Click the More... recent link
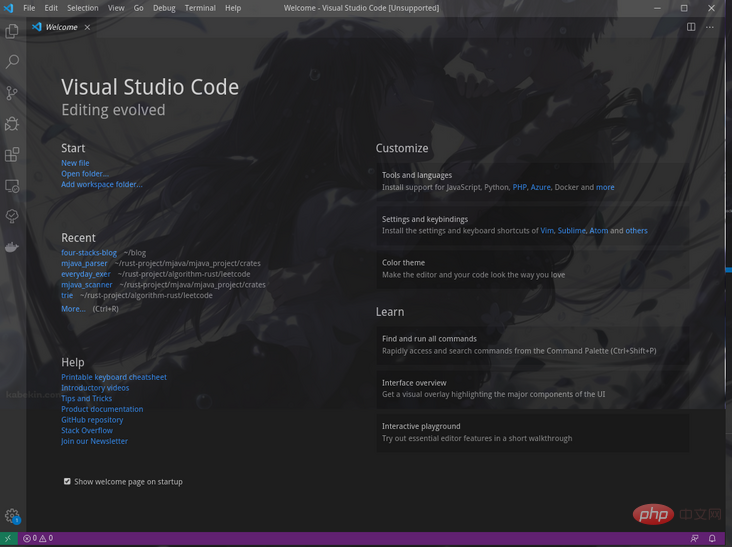 click(73, 309)
